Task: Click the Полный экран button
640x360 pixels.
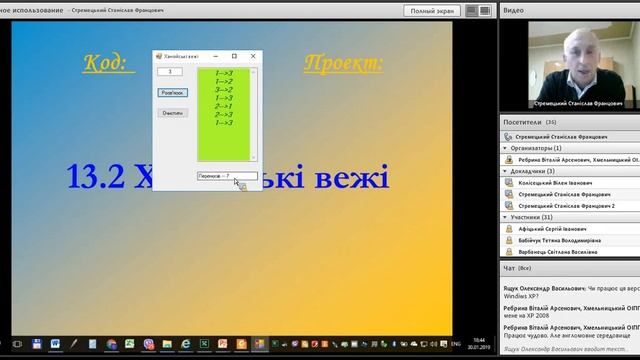Action: pyautogui.click(x=432, y=11)
